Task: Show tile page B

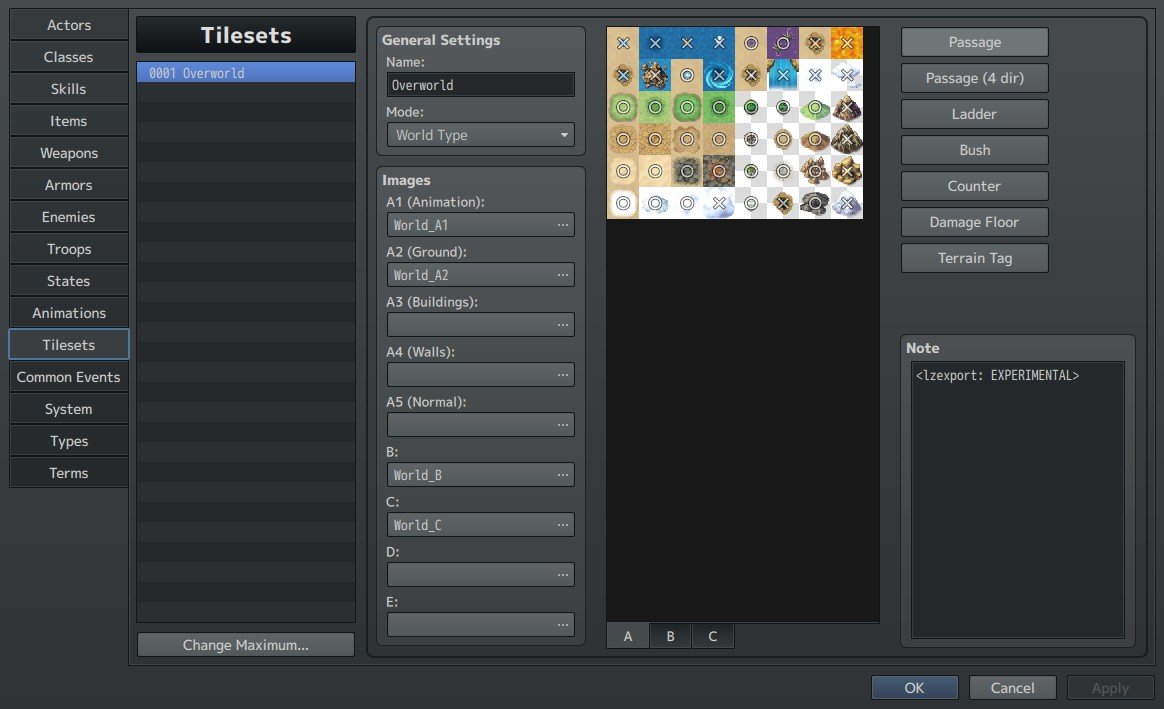Action: 670,636
